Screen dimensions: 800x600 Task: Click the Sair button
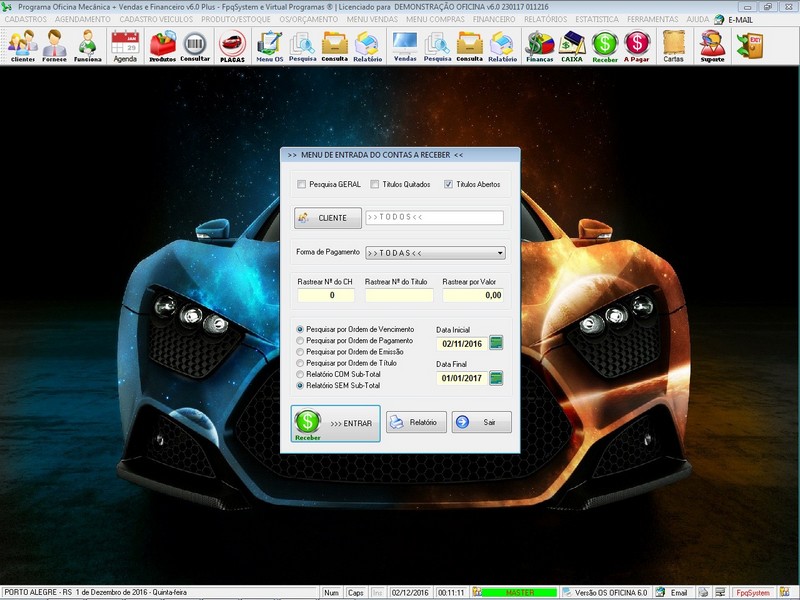tap(481, 422)
